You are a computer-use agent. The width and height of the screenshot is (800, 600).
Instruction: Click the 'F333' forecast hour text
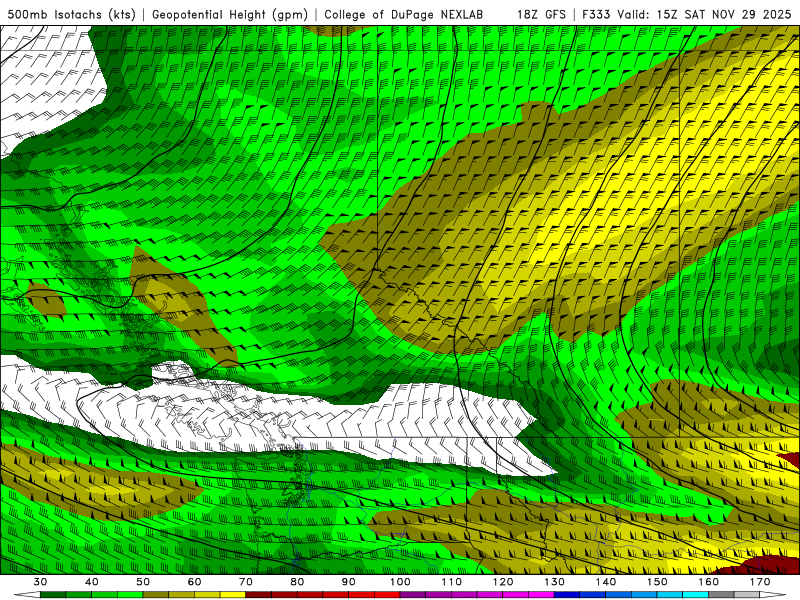click(x=596, y=14)
